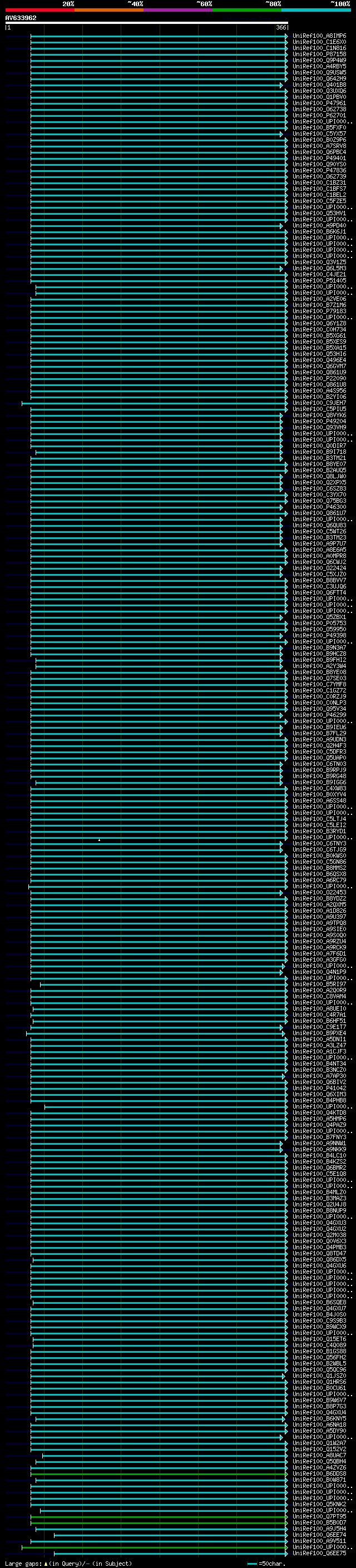Viewport: 356px width, 1568px height.
Task: Select hit label UniRef100_P87158
Action: (x=319, y=54)
